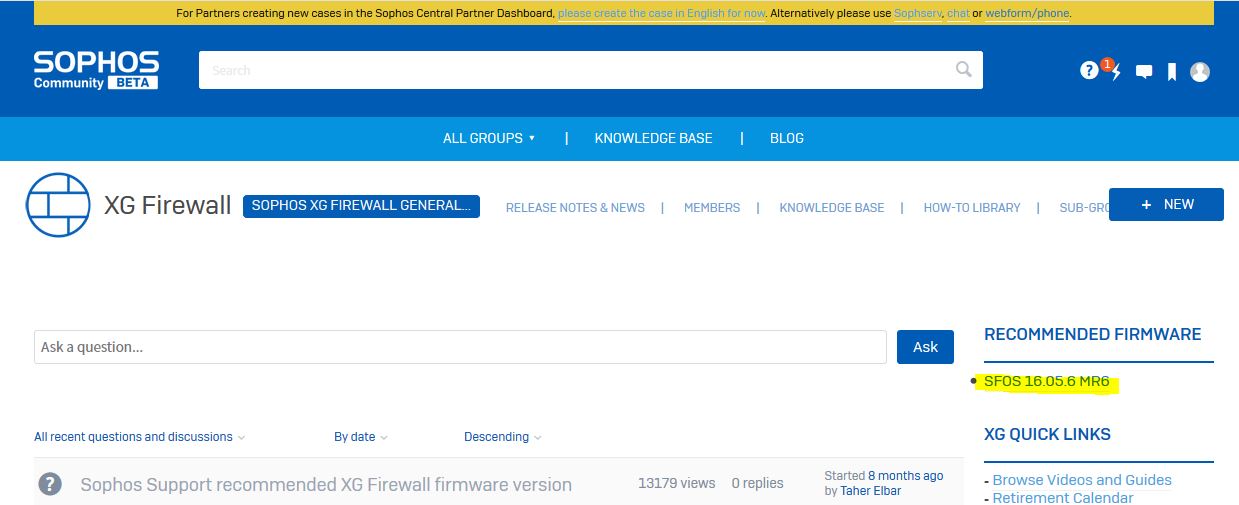Viewport: 1239px width, 505px height.
Task: Click the 13179 views count
Action: pyautogui.click(x=677, y=483)
